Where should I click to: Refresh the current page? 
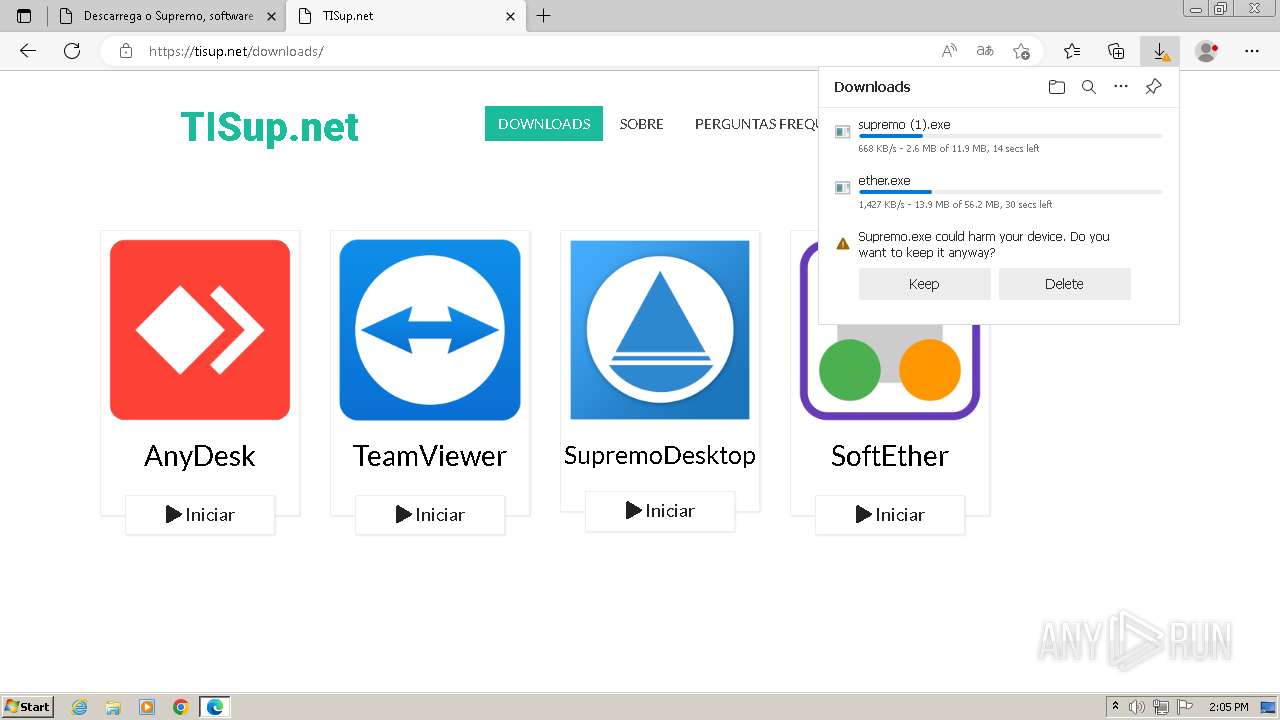click(x=72, y=51)
